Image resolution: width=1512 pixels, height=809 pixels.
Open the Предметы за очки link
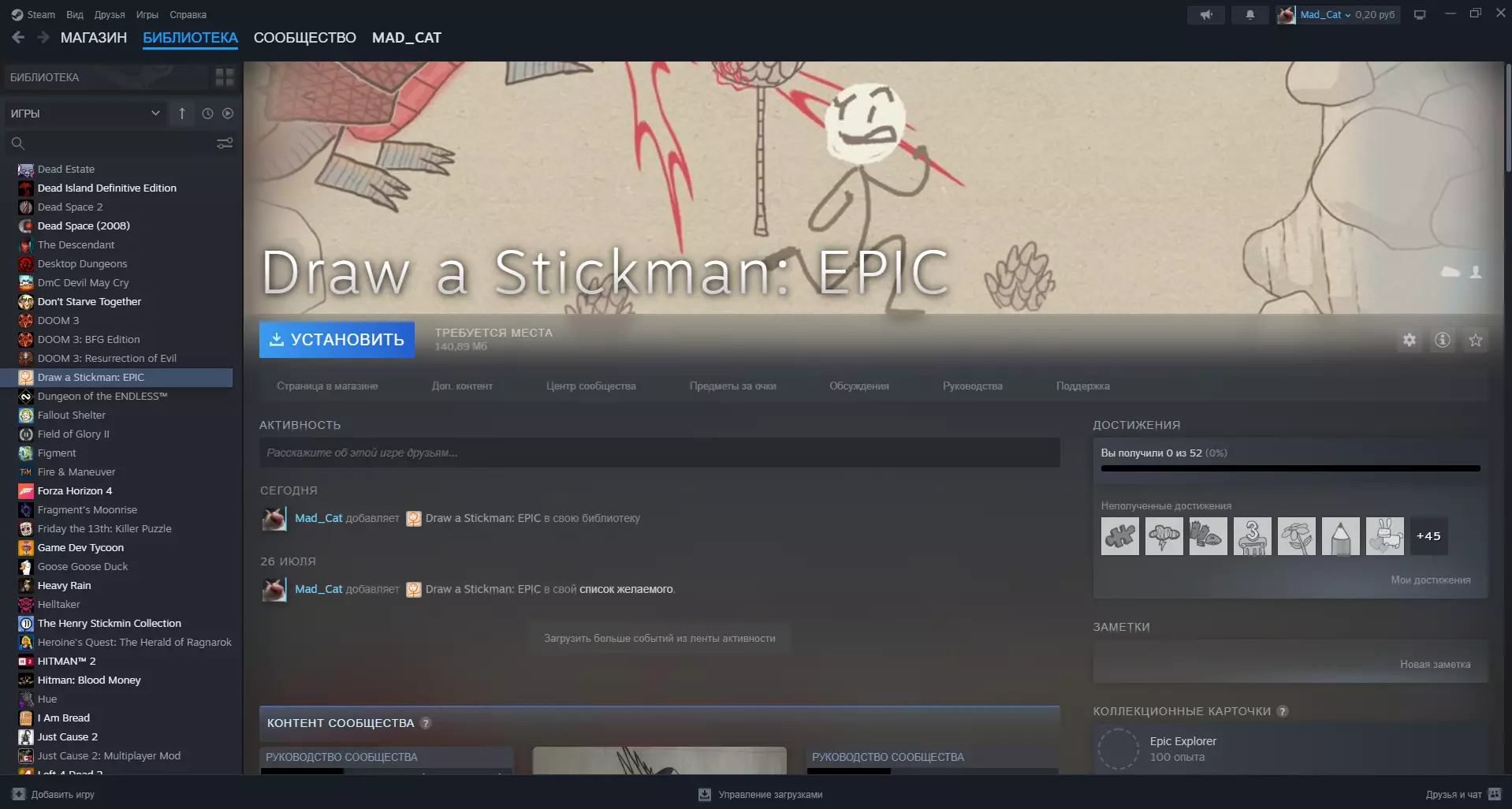point(733,386)
